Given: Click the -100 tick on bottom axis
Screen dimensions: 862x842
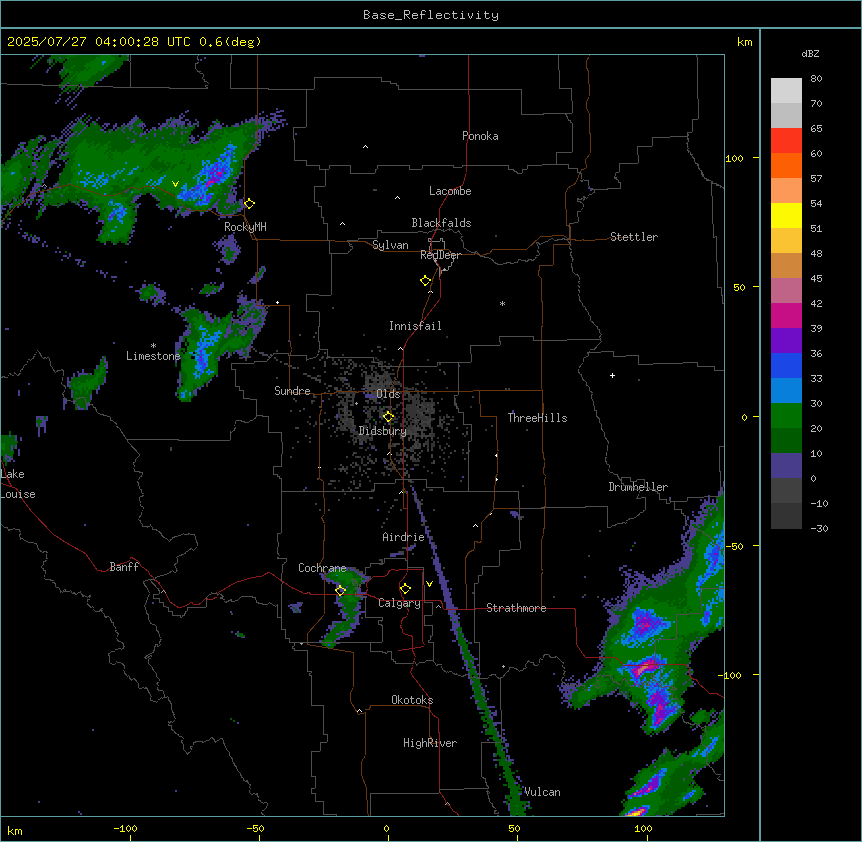Looking at the screenshot, I should [x=125, y=828].
